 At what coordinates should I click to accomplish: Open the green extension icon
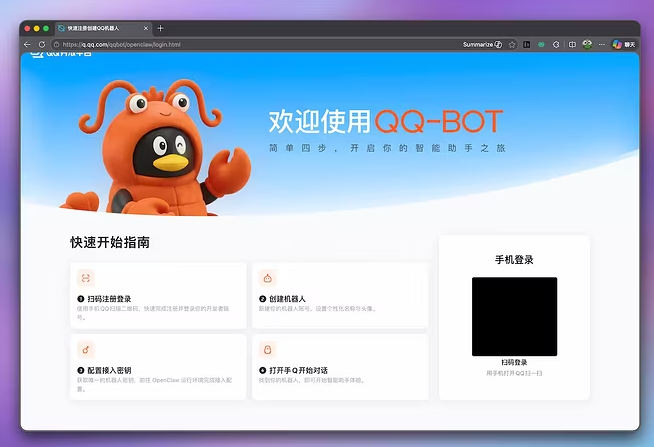(x=541, y=44)
